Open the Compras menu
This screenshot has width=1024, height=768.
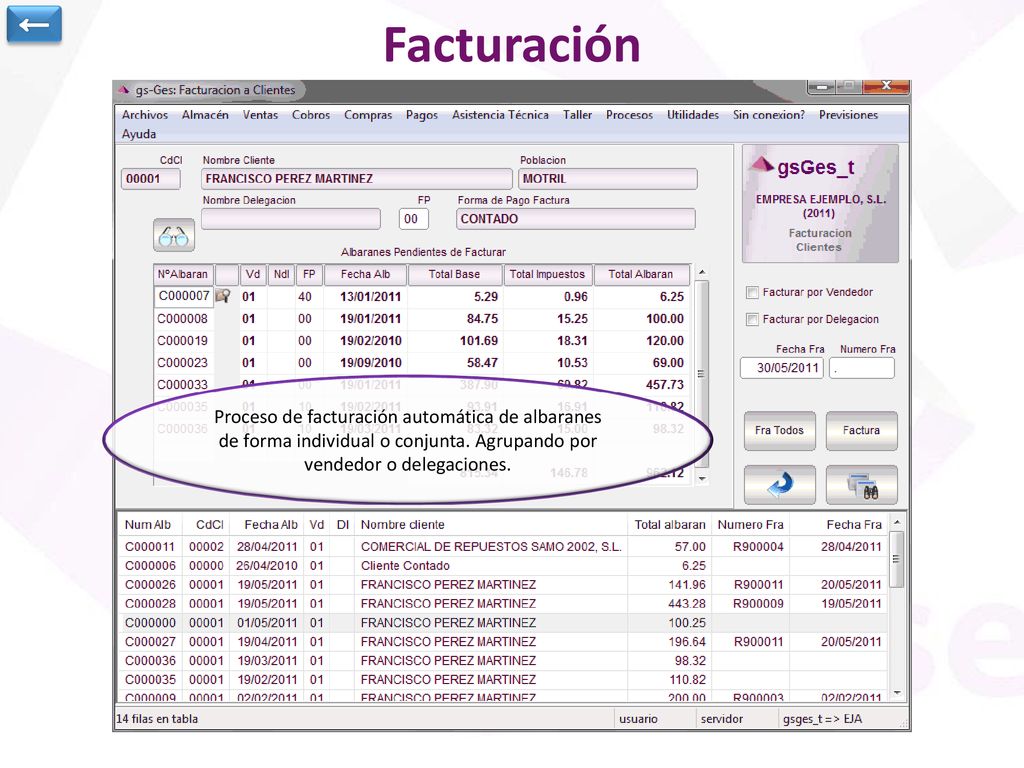tap(368, 115)
